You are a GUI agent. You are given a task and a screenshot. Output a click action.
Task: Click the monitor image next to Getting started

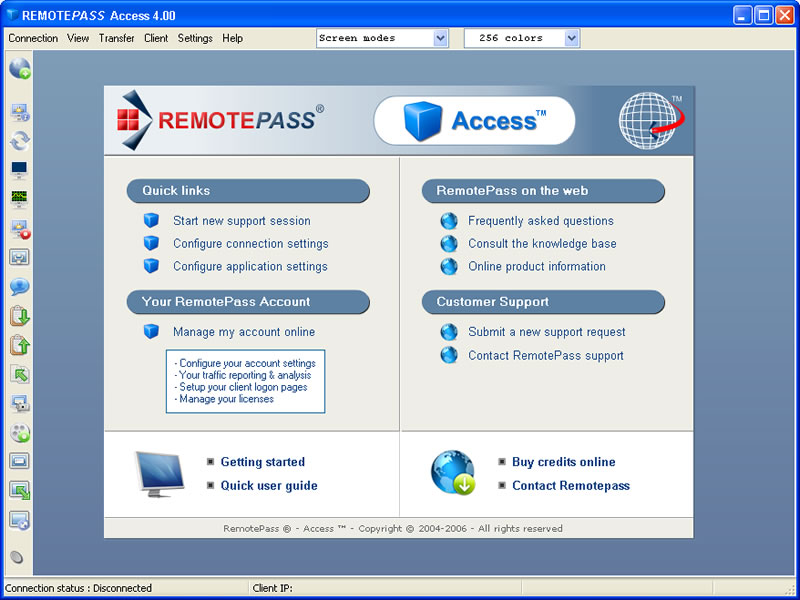(x=160, y=474)
